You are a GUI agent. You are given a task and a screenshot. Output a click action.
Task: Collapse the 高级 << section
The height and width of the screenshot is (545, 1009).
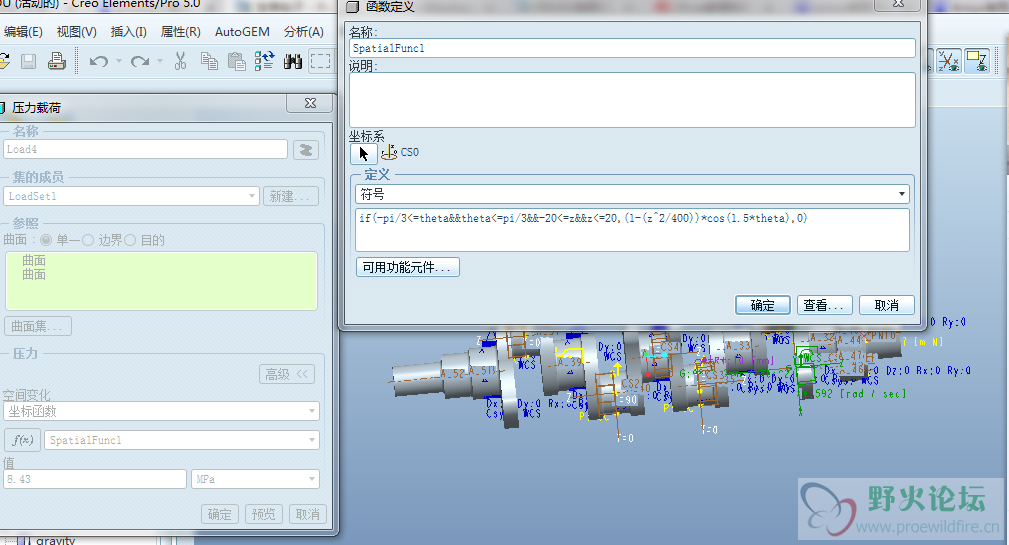pos(287,374)
